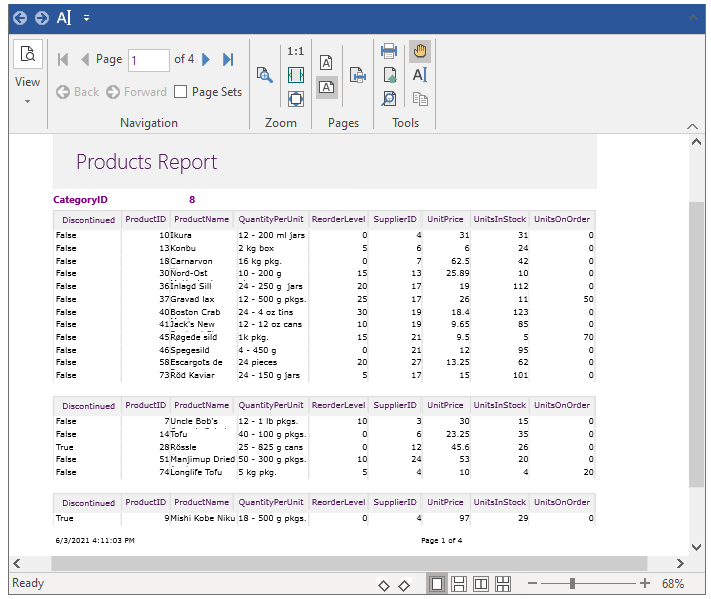Image resolution: width=711 pixels, height=599 pixels.
Task: Fit report to page width
Action: [x=296, y=75]
